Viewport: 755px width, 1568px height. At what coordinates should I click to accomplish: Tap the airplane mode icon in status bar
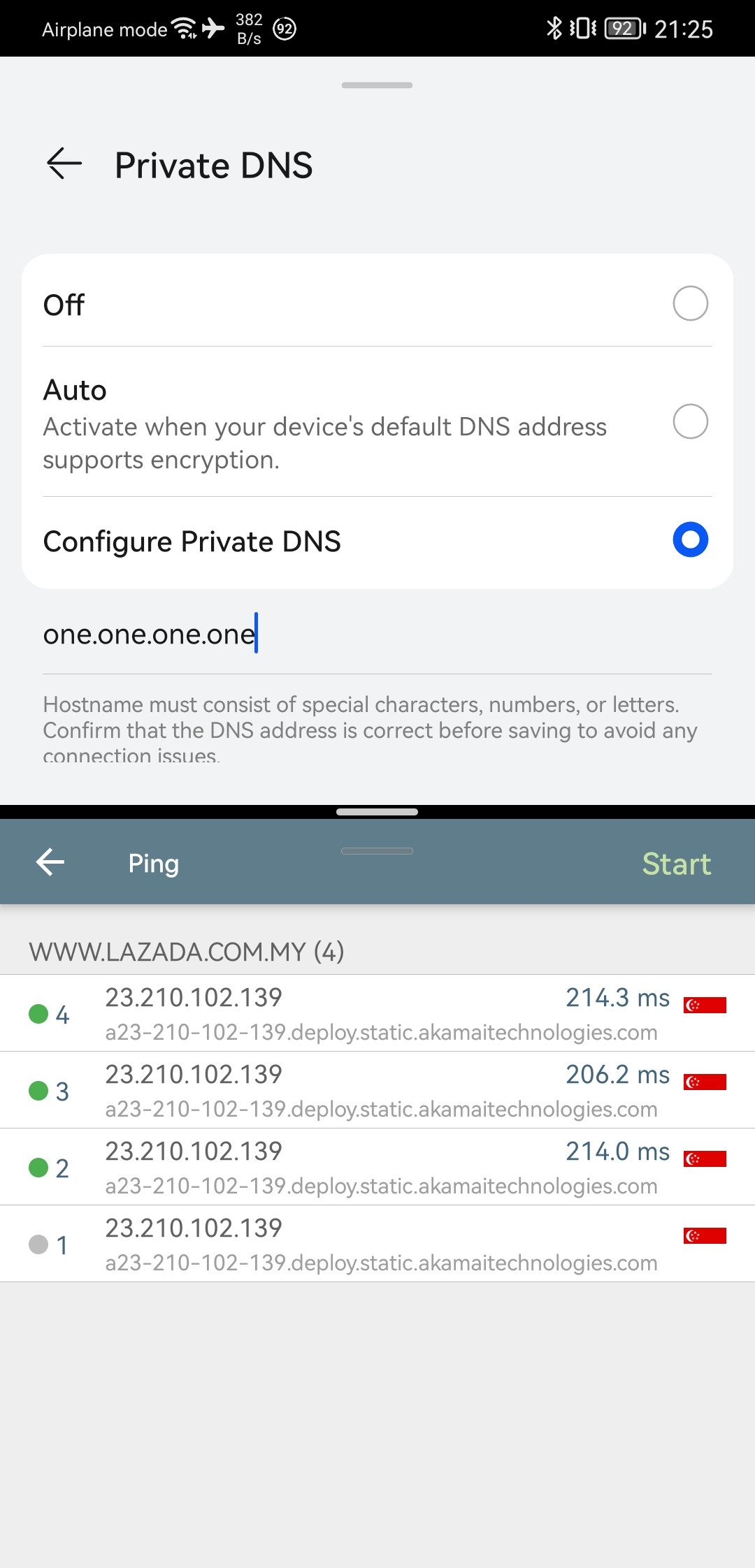pos(213,28)
